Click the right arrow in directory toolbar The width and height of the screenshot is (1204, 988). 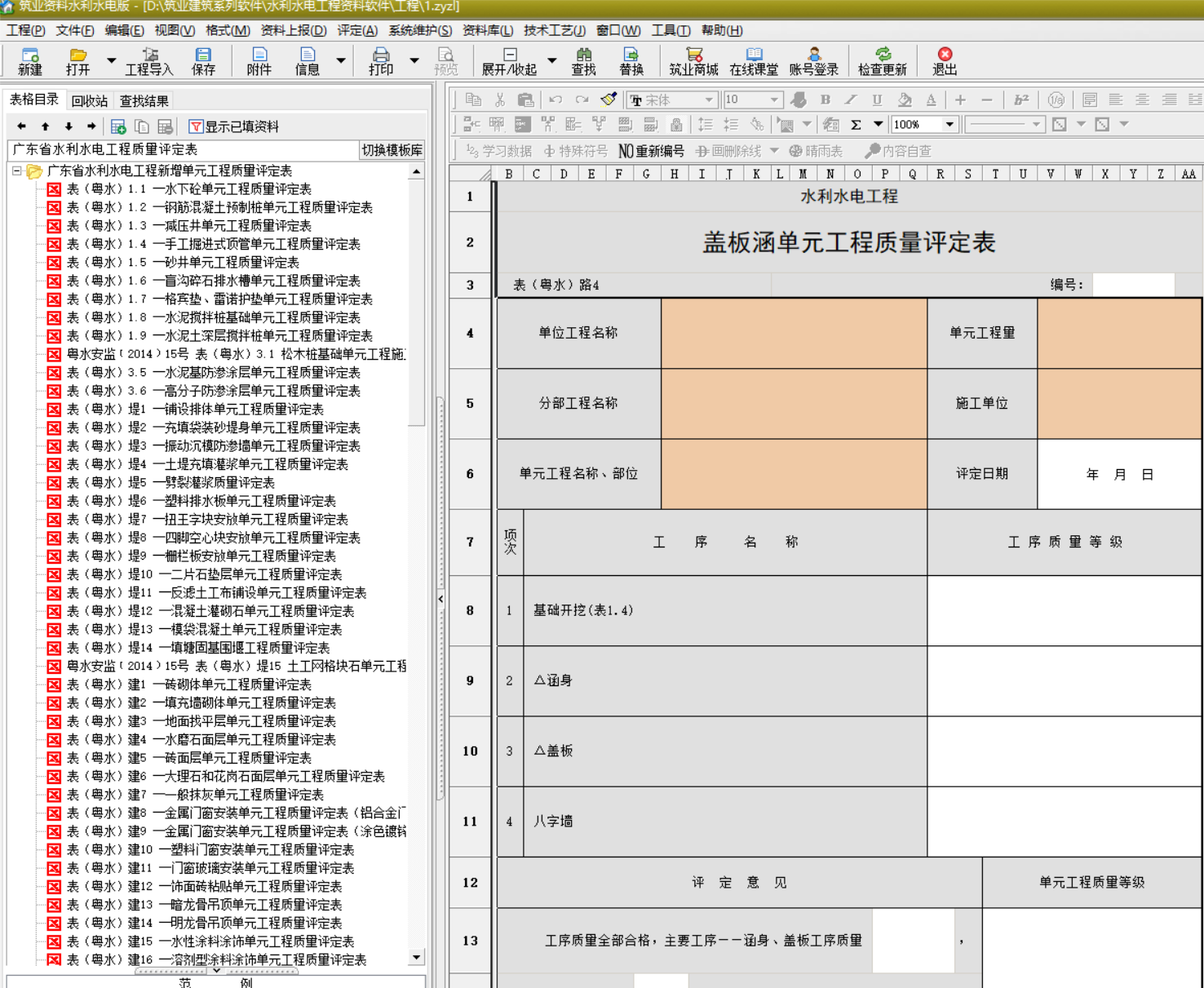pos(91,126)
